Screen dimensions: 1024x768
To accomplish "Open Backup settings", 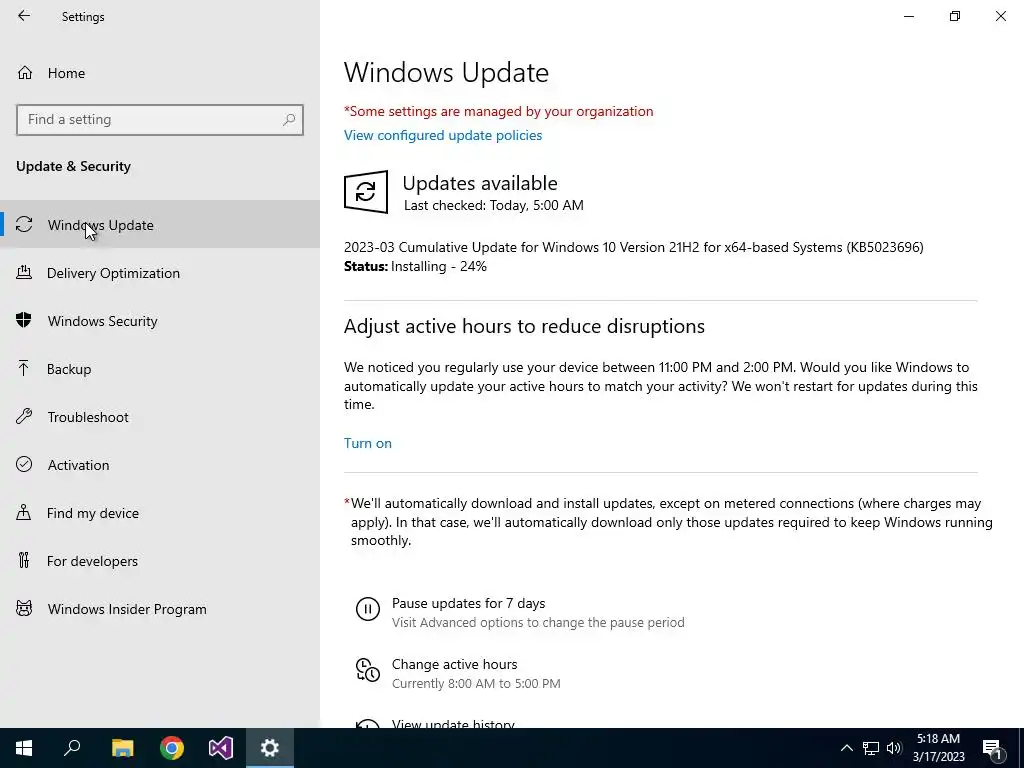I will (160, 369).
